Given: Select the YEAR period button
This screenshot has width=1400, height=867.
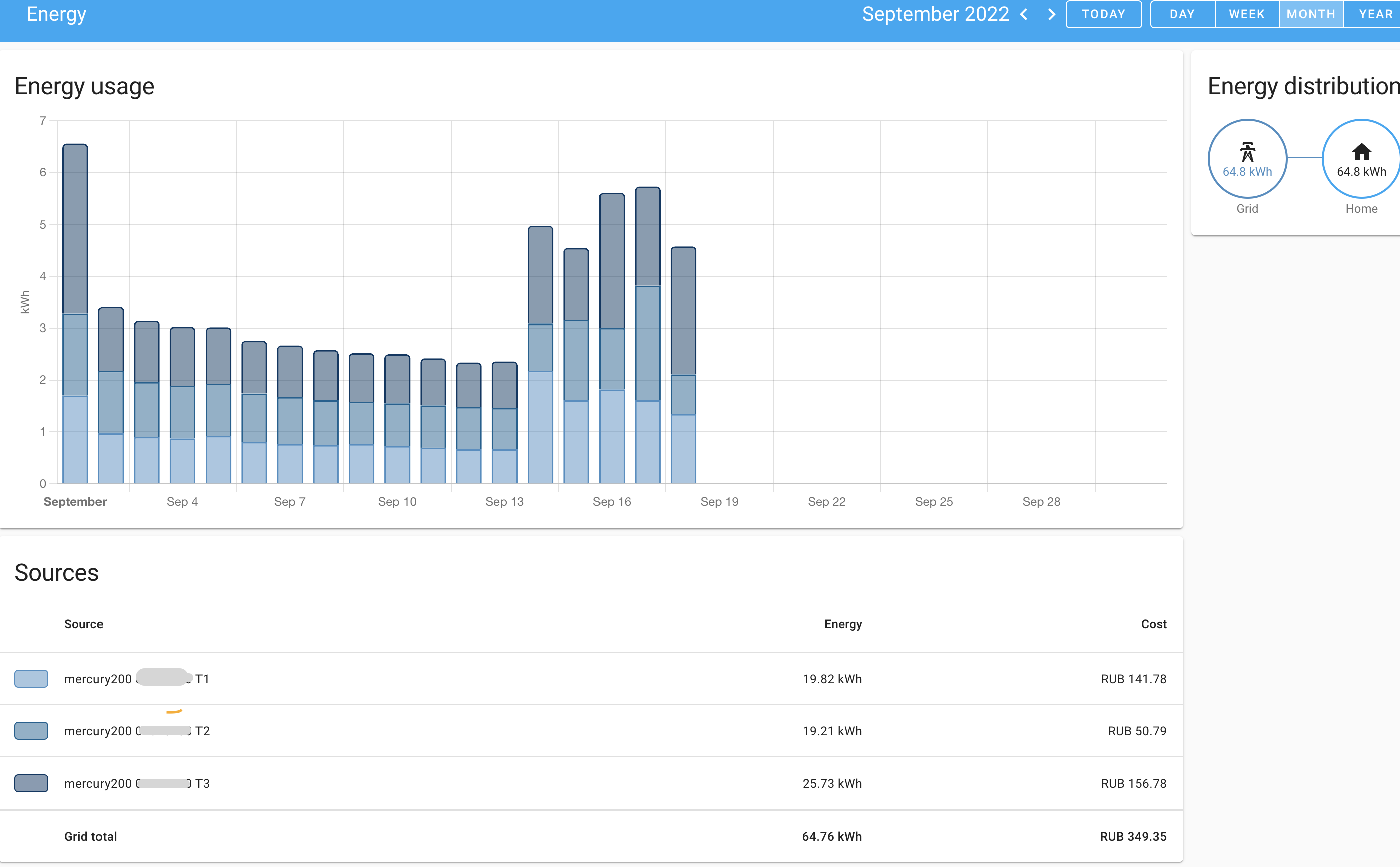Looking at the screenshot, I should (x=1375, y=15).
